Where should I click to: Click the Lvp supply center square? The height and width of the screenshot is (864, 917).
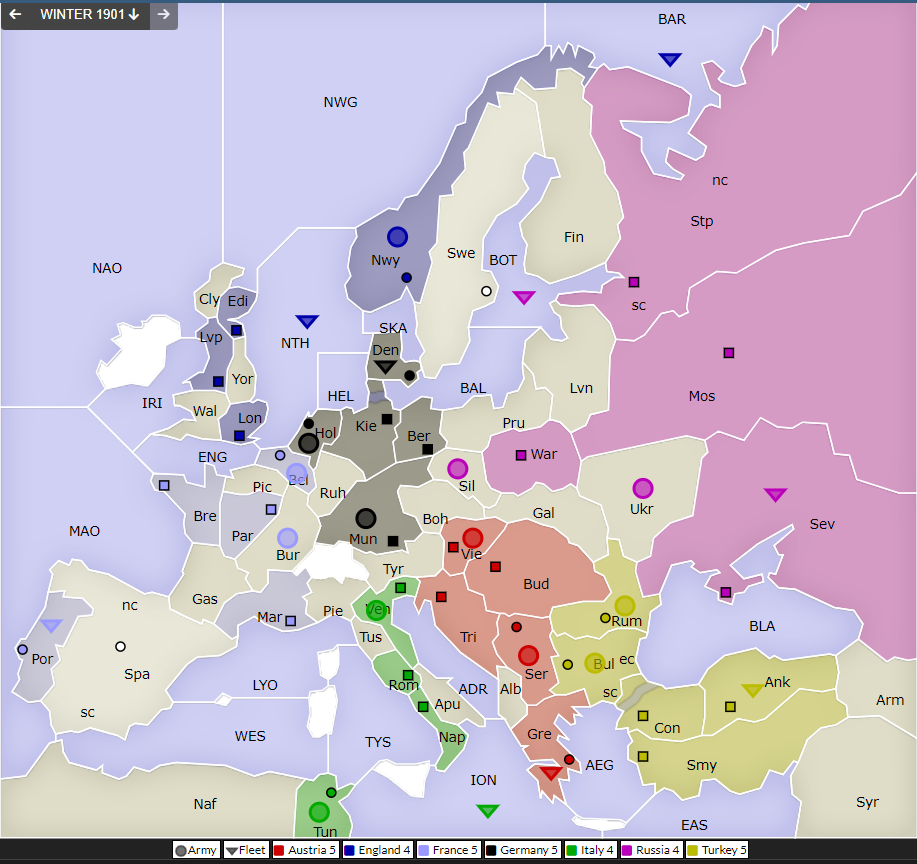[x=218, y=382]
